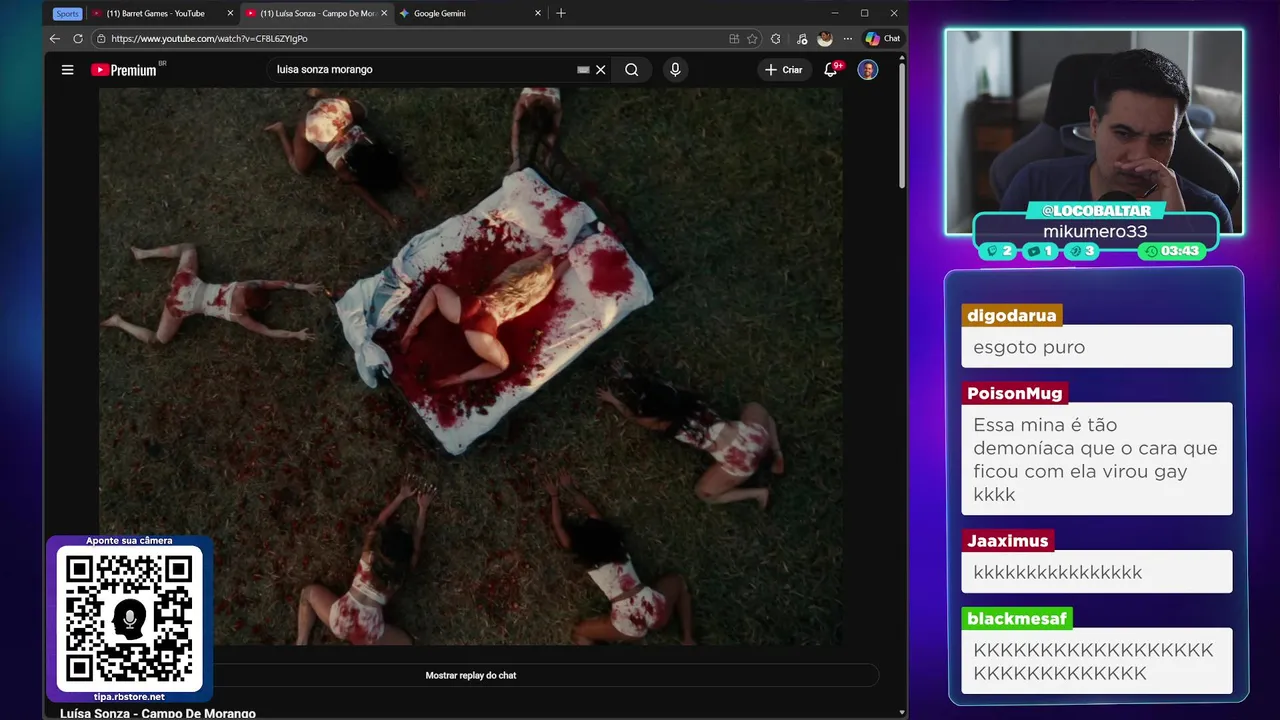Click the chat message esgoto puro

1029,347
